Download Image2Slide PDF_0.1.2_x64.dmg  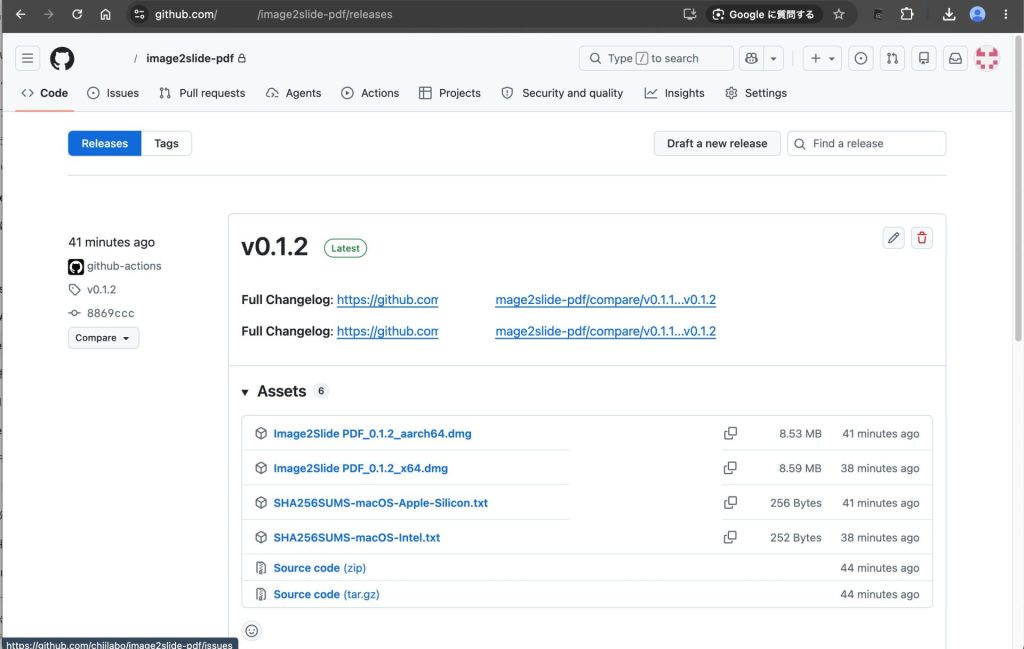point(360,468)
